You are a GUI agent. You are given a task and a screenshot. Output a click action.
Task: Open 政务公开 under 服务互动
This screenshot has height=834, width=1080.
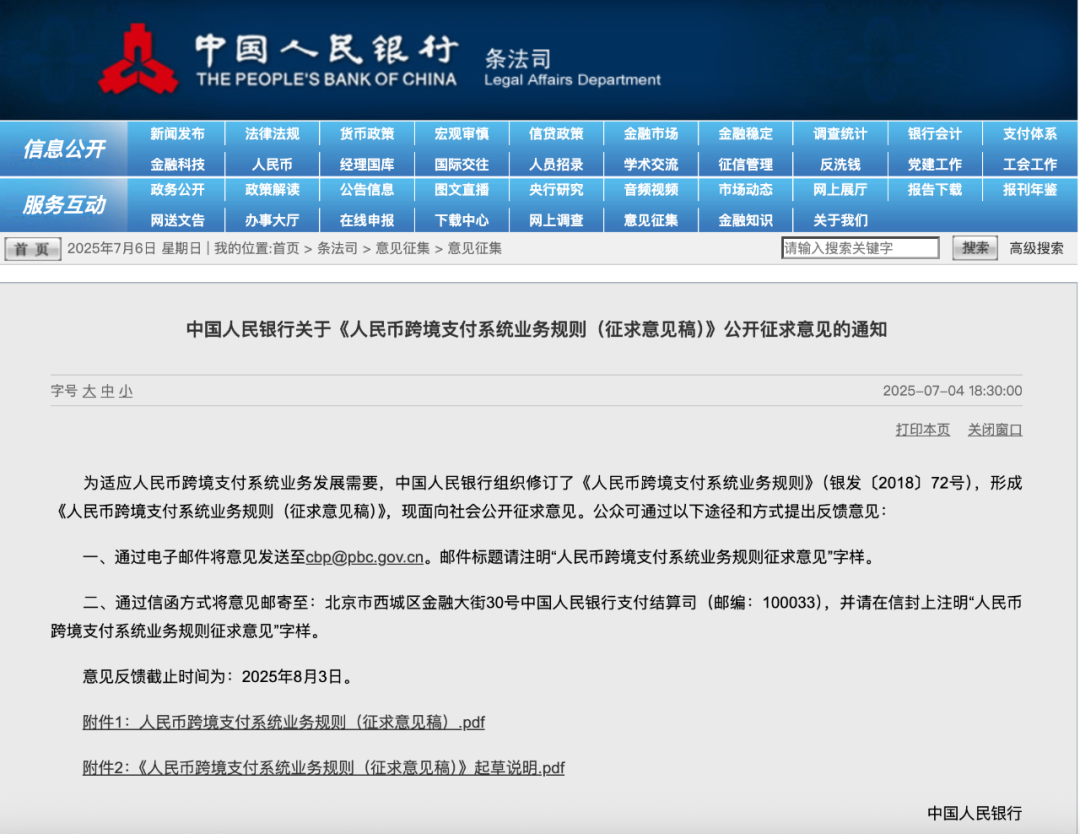(x=178, y=189)
